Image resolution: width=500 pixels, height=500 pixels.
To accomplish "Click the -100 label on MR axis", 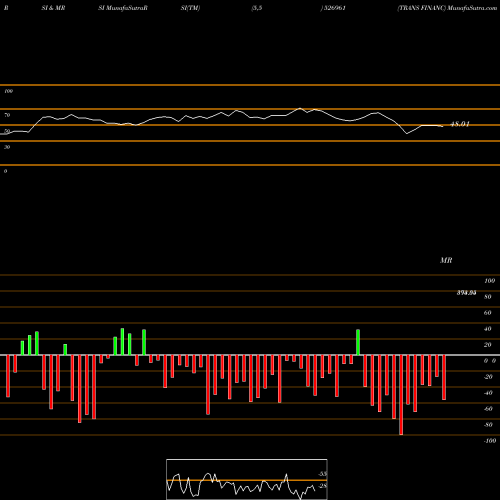I will [490, 441].
